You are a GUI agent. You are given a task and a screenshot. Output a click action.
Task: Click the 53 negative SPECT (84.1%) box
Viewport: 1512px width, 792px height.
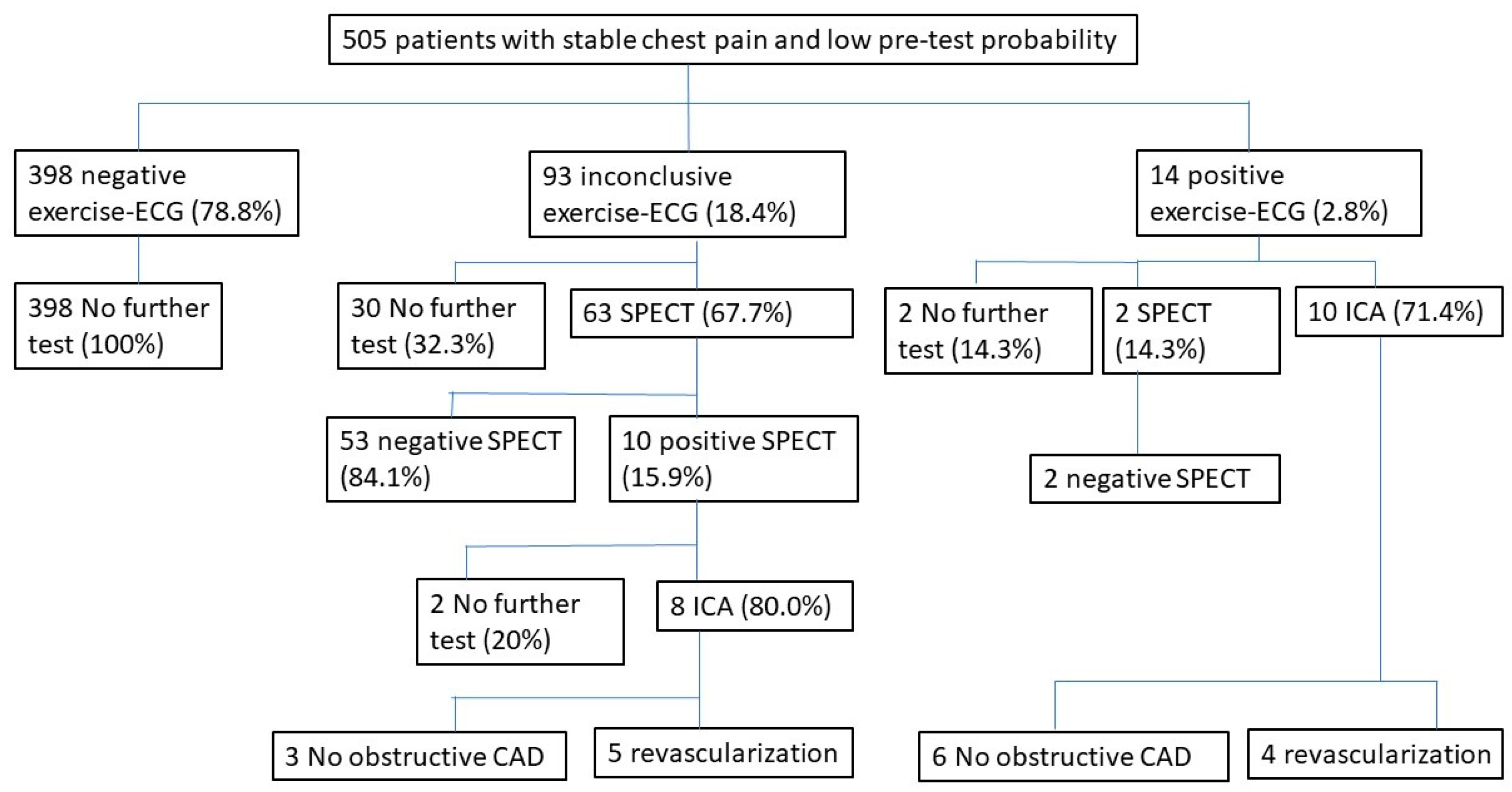(x=451, y=459)
